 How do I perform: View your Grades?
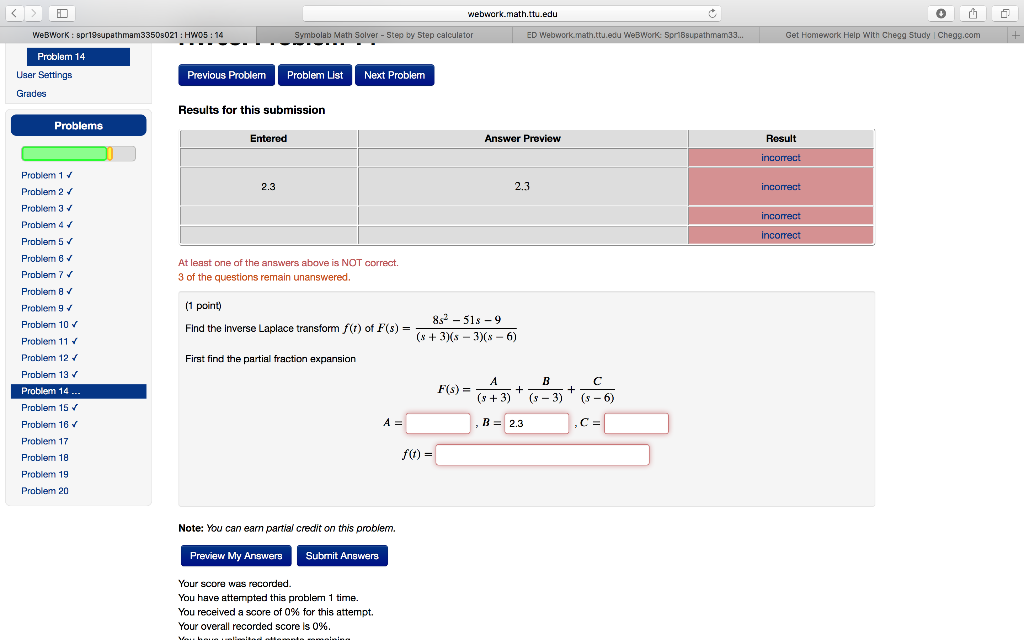(x=31, y=91)
